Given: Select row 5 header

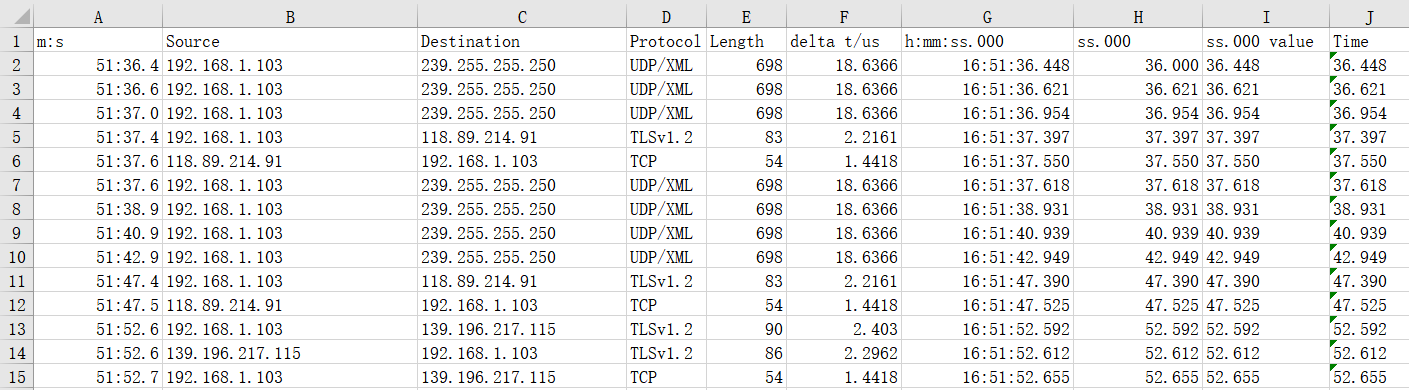Looking at the screenshot, I should [17, 137].
